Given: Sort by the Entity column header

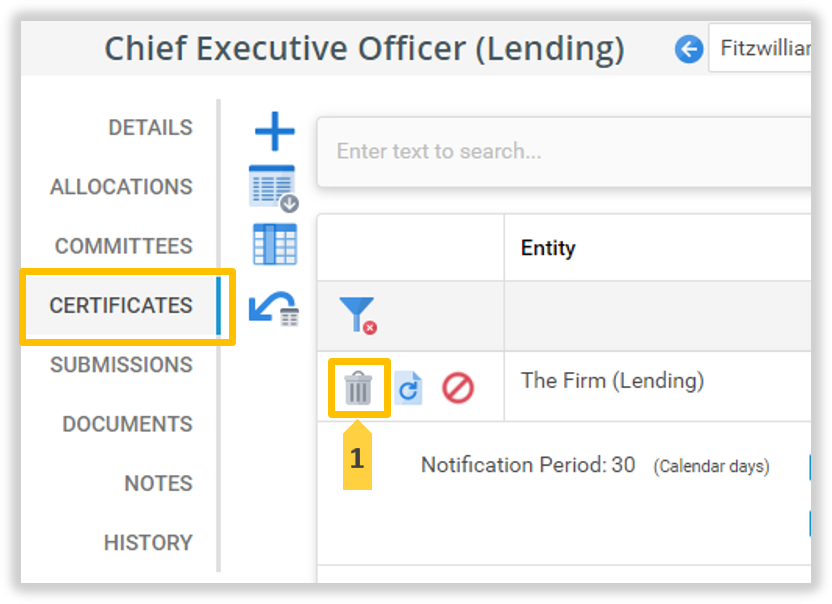Looking at the screenshot, I should pyautogui.click(x=548, y=248).
